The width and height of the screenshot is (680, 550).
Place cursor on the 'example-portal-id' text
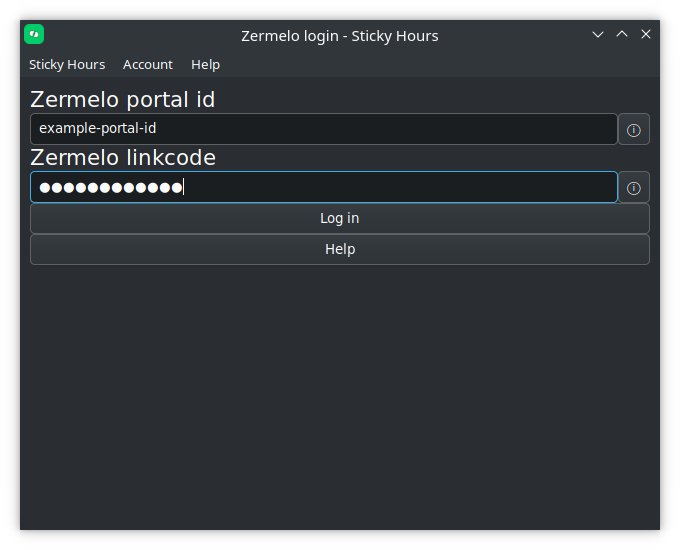[98, 128]
